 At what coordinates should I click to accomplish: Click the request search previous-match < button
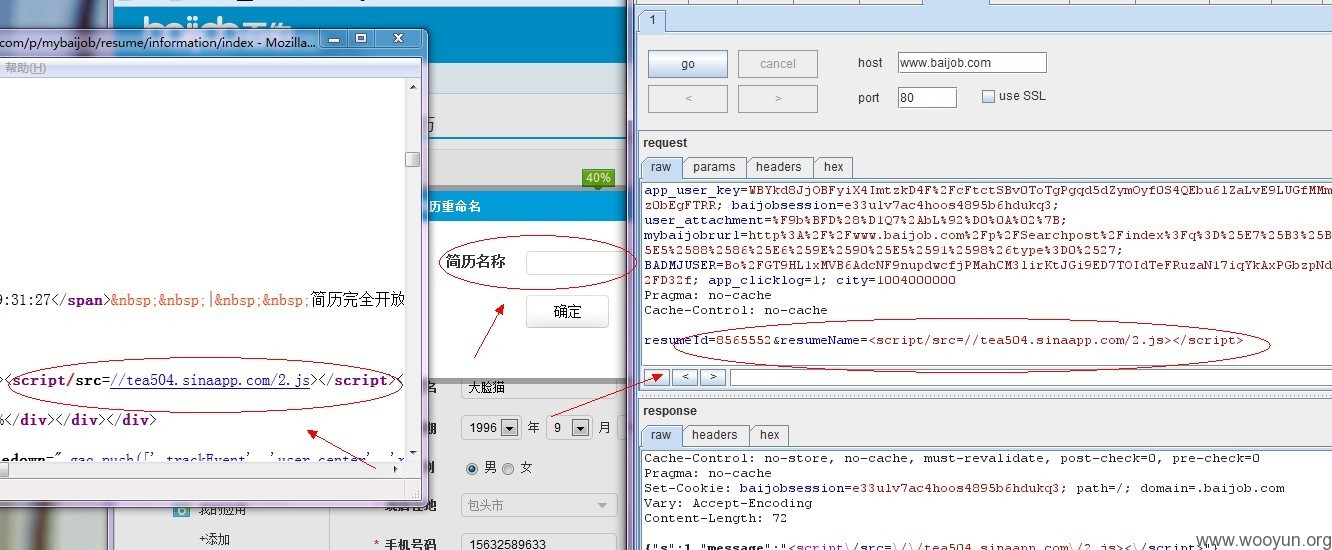[x=684, y=377]
